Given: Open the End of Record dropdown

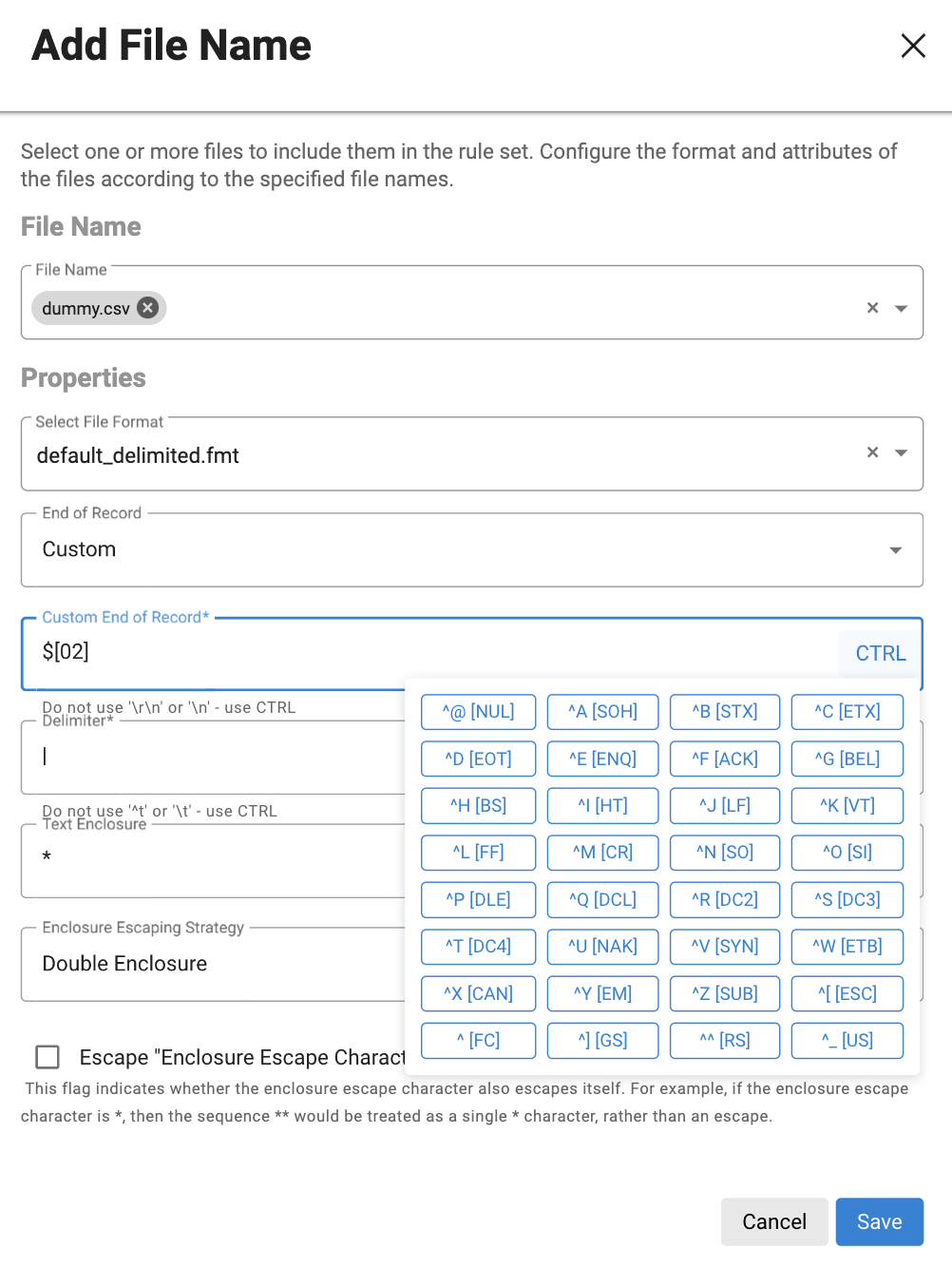Looking at the screenshot, I should (895, 550).
